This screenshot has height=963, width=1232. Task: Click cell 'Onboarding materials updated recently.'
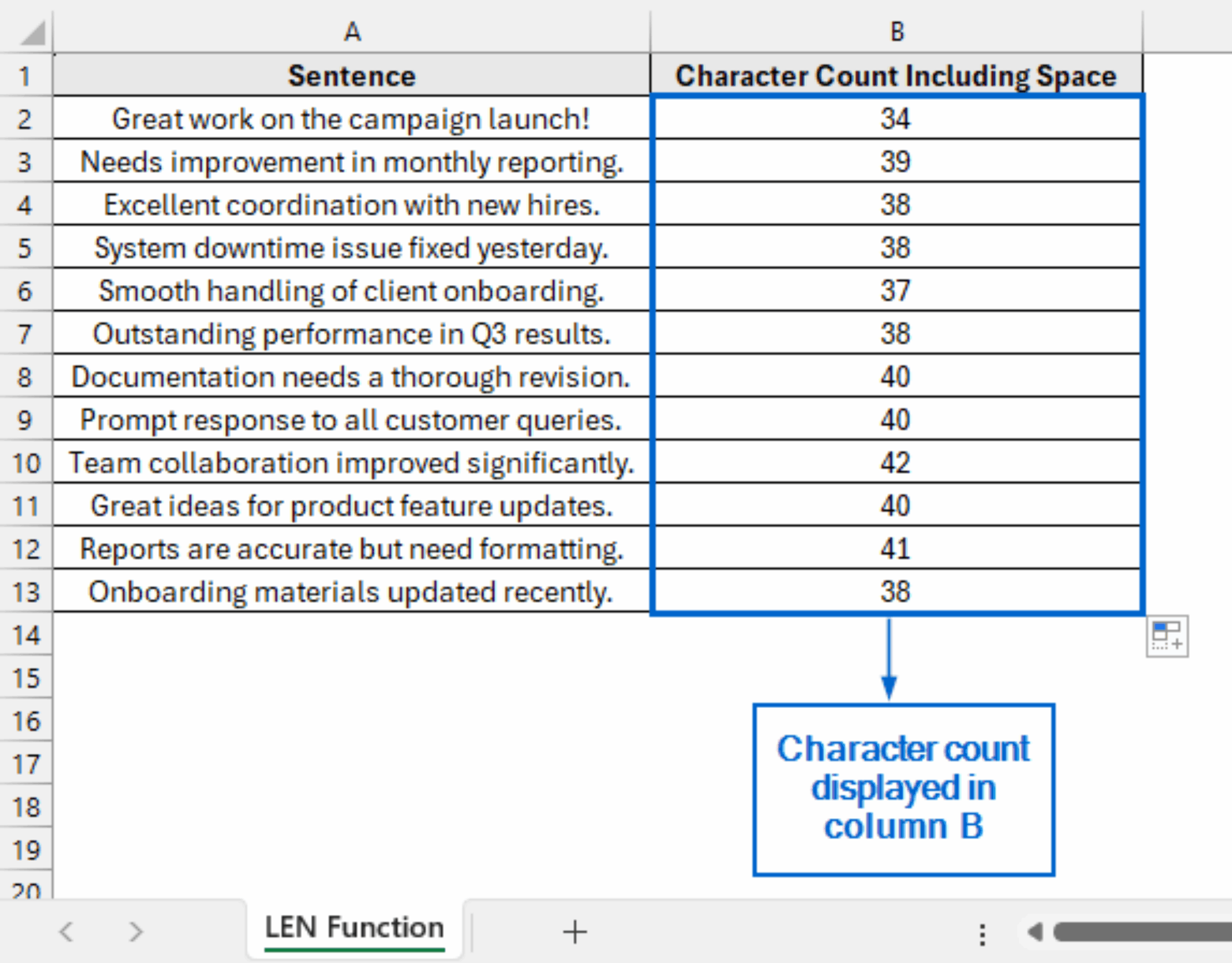pyautogui.click(x=352, y=591)
